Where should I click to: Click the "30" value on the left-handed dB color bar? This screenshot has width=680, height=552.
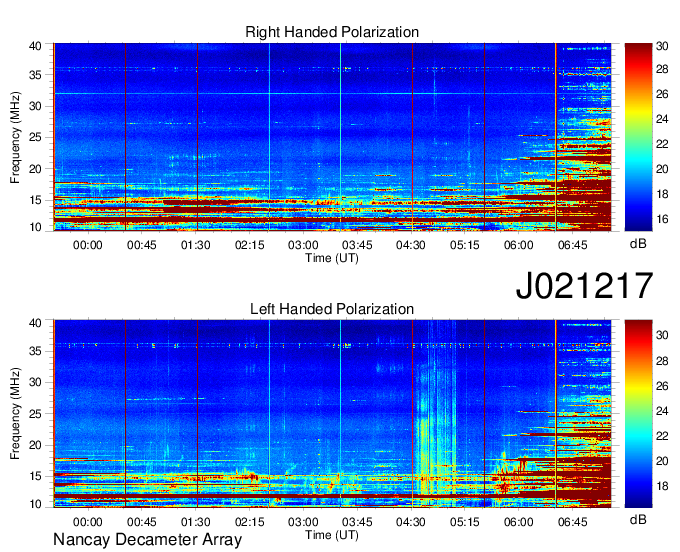(x=662, y=335)
